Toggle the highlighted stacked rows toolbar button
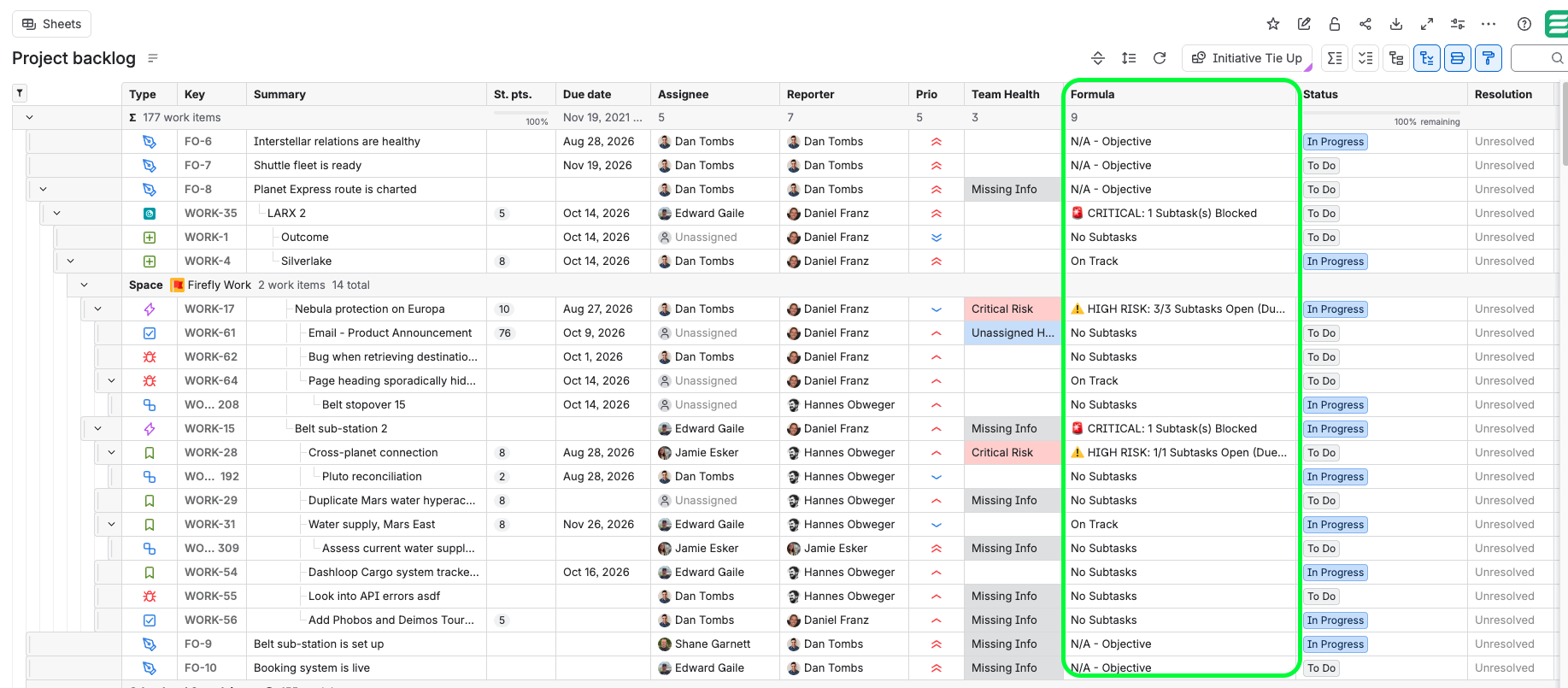1568x688 pixels. click(x=1458, y=58)
